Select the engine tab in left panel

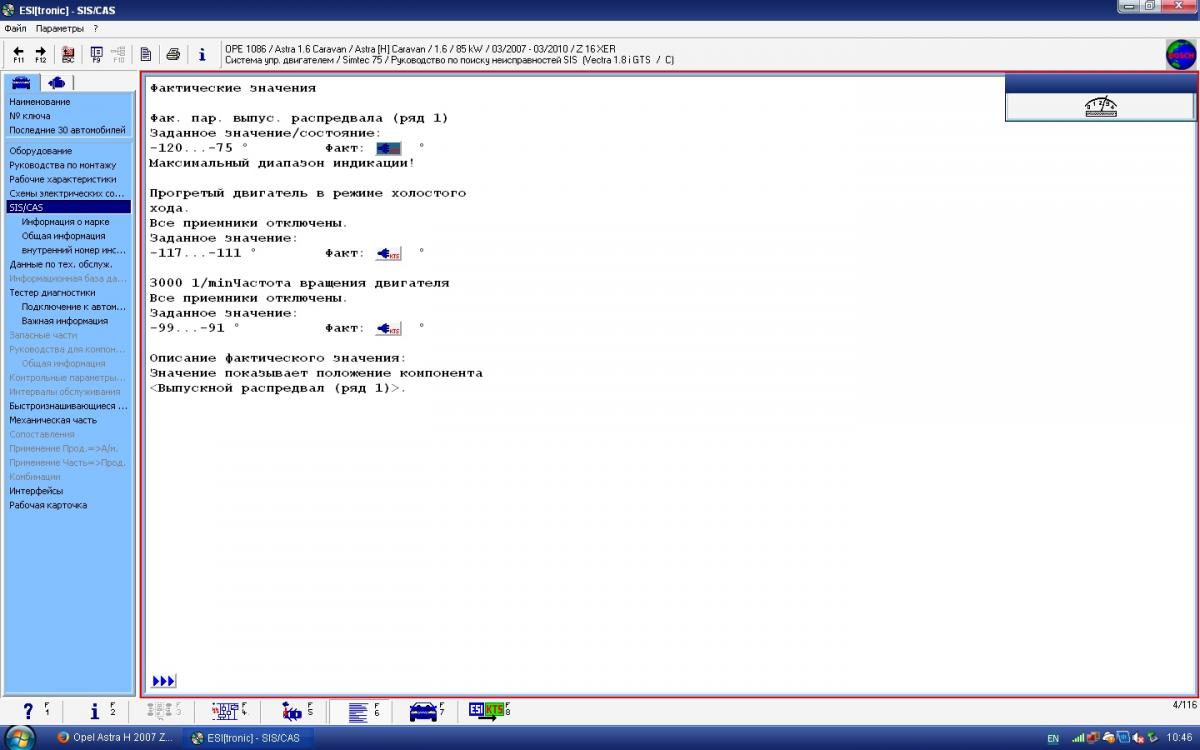[x=55, y=82]
